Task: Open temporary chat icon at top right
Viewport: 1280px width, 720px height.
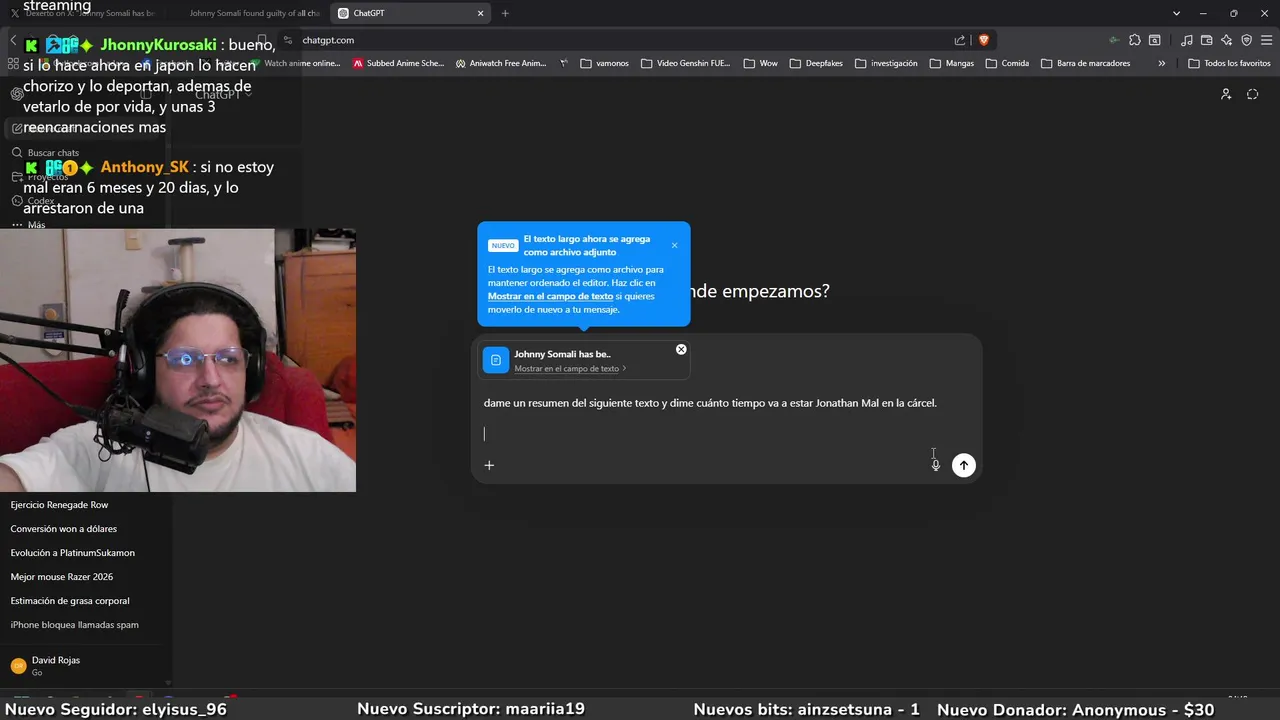Action: click(x=1253, y=94)
